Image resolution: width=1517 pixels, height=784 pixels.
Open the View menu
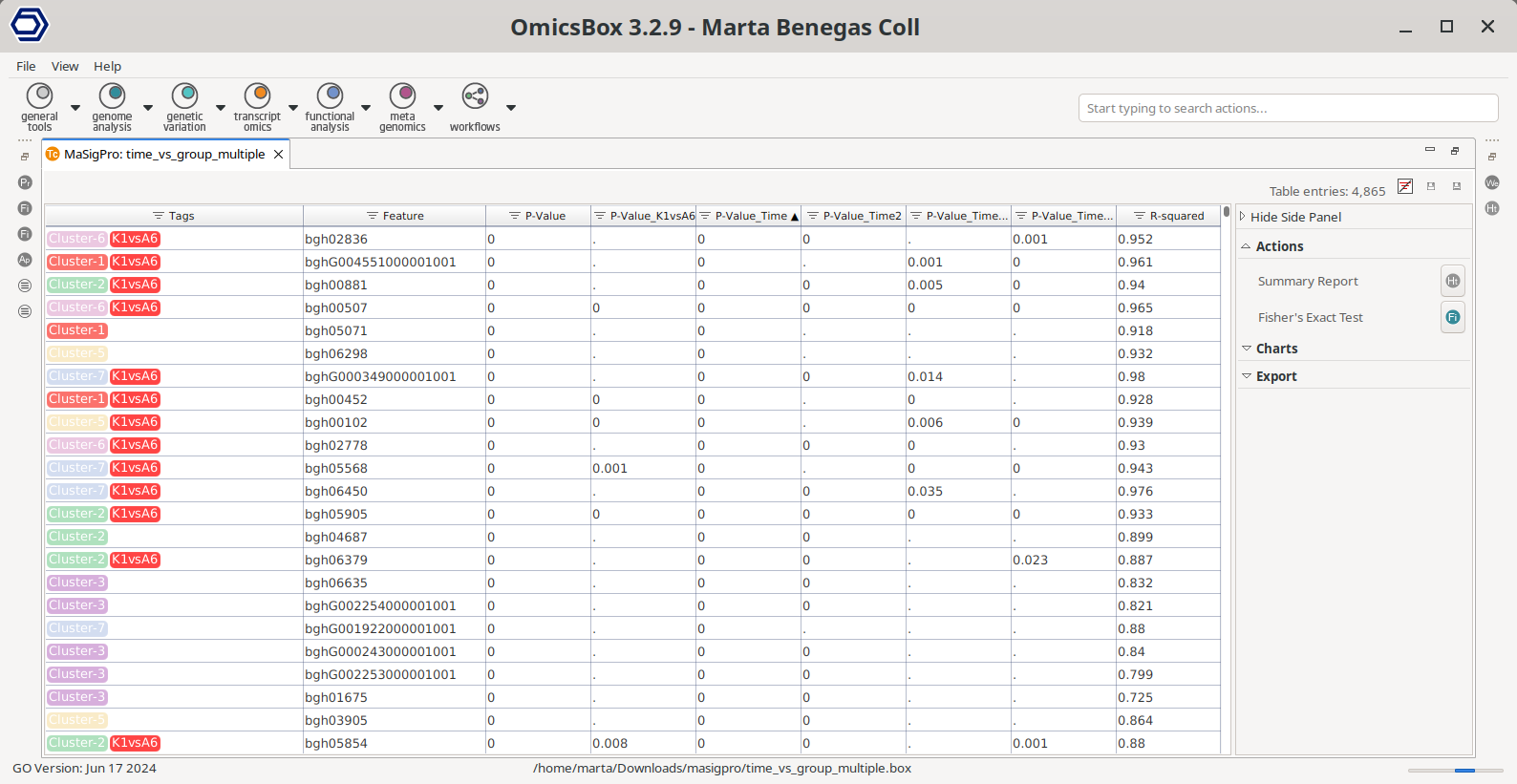tap(65, 66)
